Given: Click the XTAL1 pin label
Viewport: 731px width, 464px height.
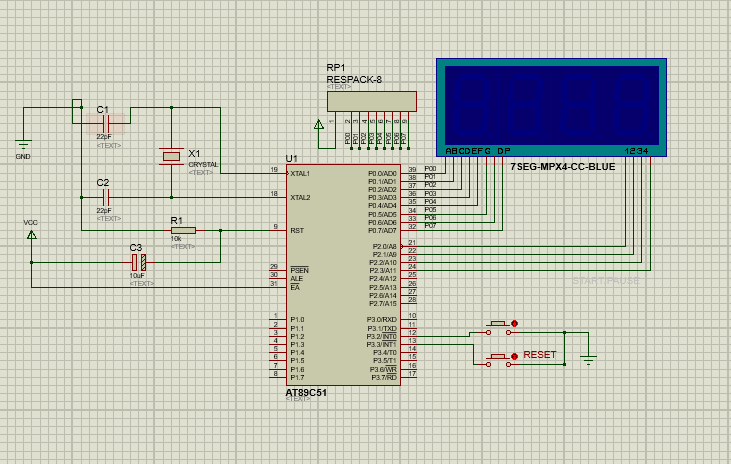Looking at the screenshot, I should (x=300, y=174).
